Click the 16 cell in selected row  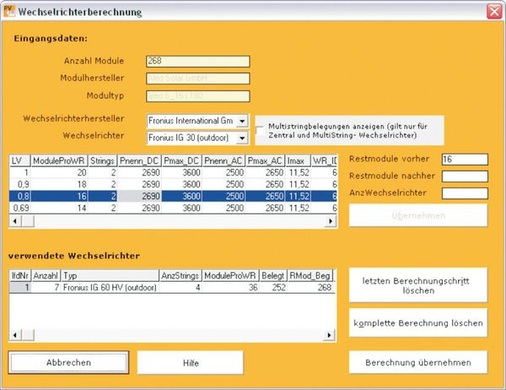click(59, 196)
